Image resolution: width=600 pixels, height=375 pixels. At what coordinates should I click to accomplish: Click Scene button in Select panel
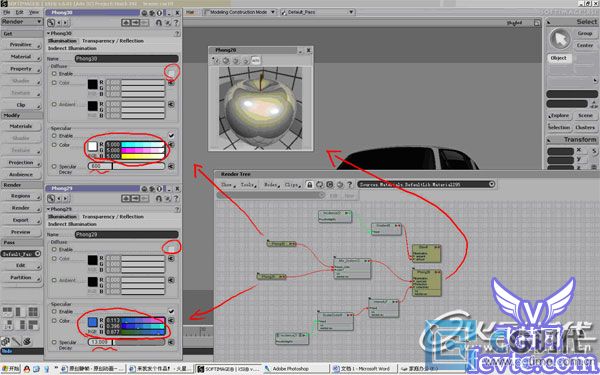coord(585,115)
